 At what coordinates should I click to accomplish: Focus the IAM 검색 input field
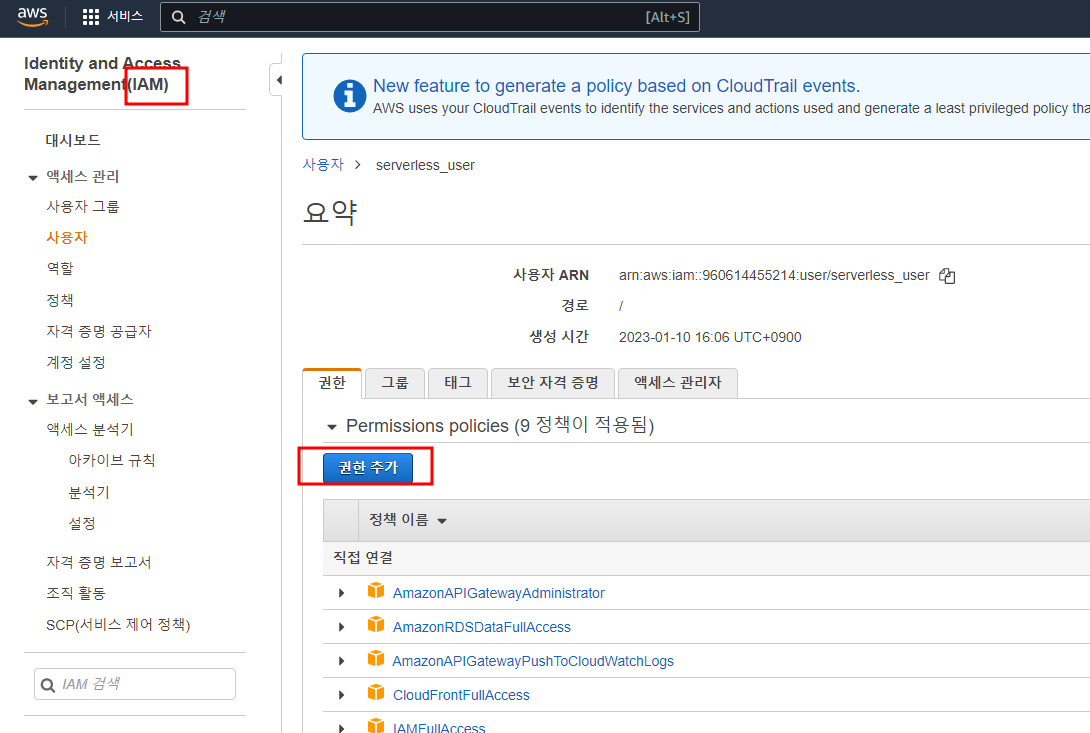(x=135, y=684)
